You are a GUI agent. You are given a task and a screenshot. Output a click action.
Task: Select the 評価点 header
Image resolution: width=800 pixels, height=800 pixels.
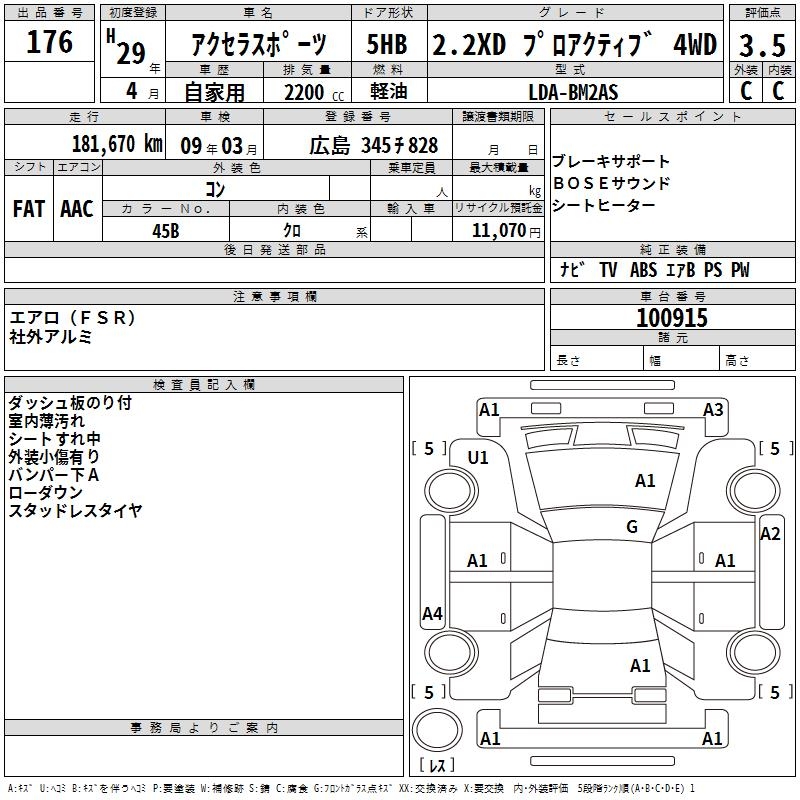click(x=762, y=13)
